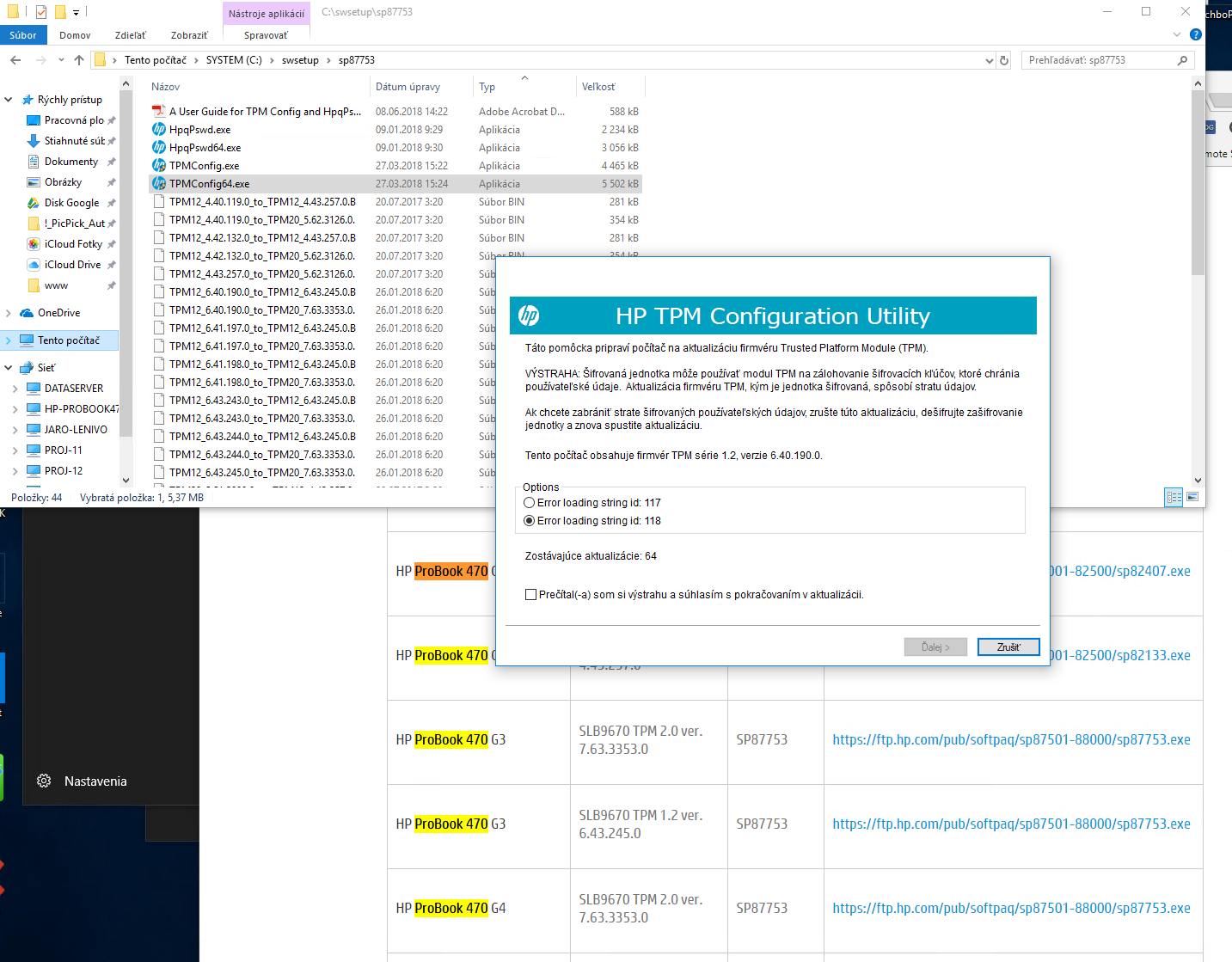Open the Zobraziť ribbon tab
This screenshot has width=1232, height=962.
pos(189,35)
